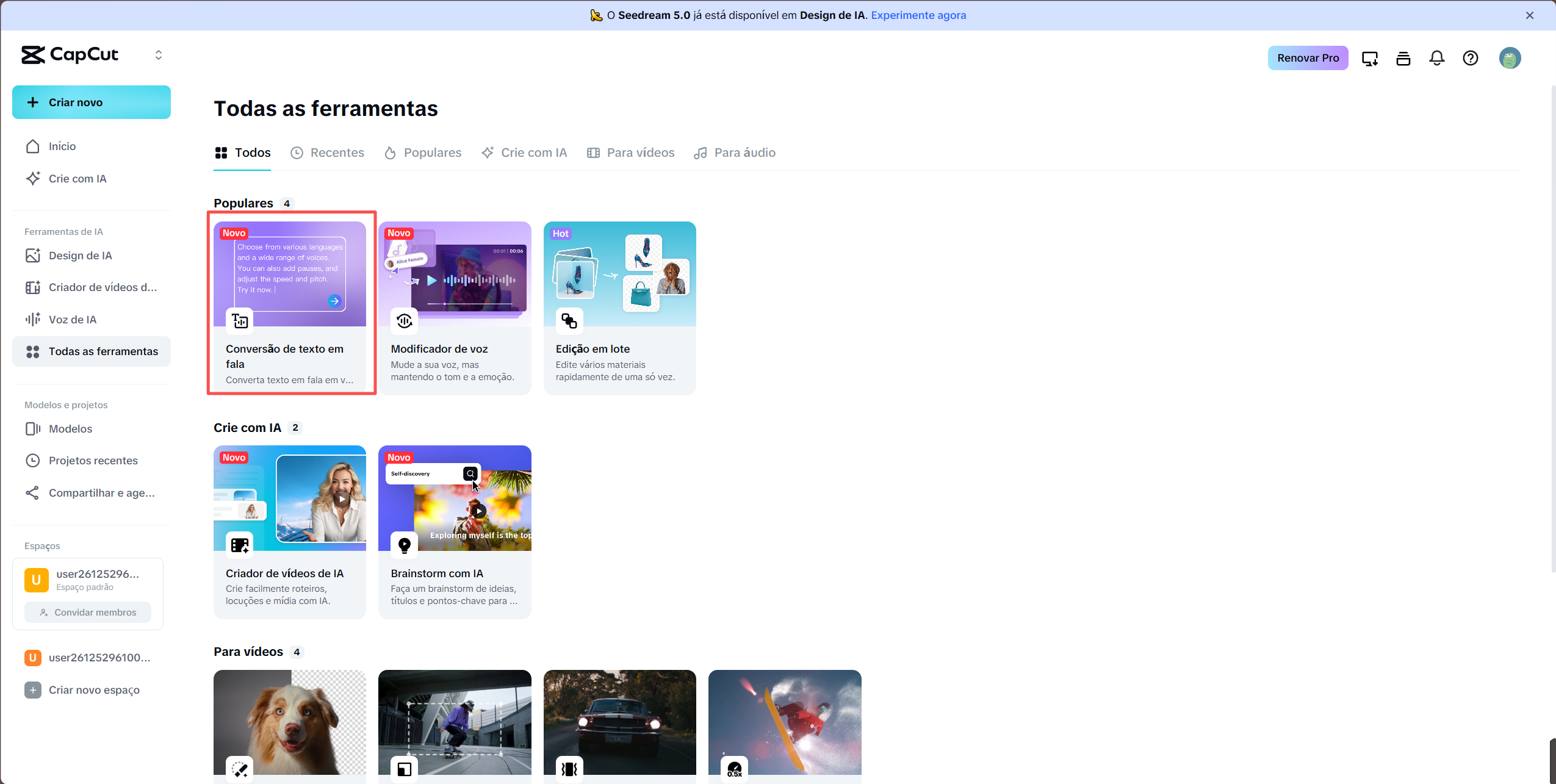This screenshot has height=784, width=1556.
Task: Click the voice changer tool icon
Action: click(x=405, y=321)
